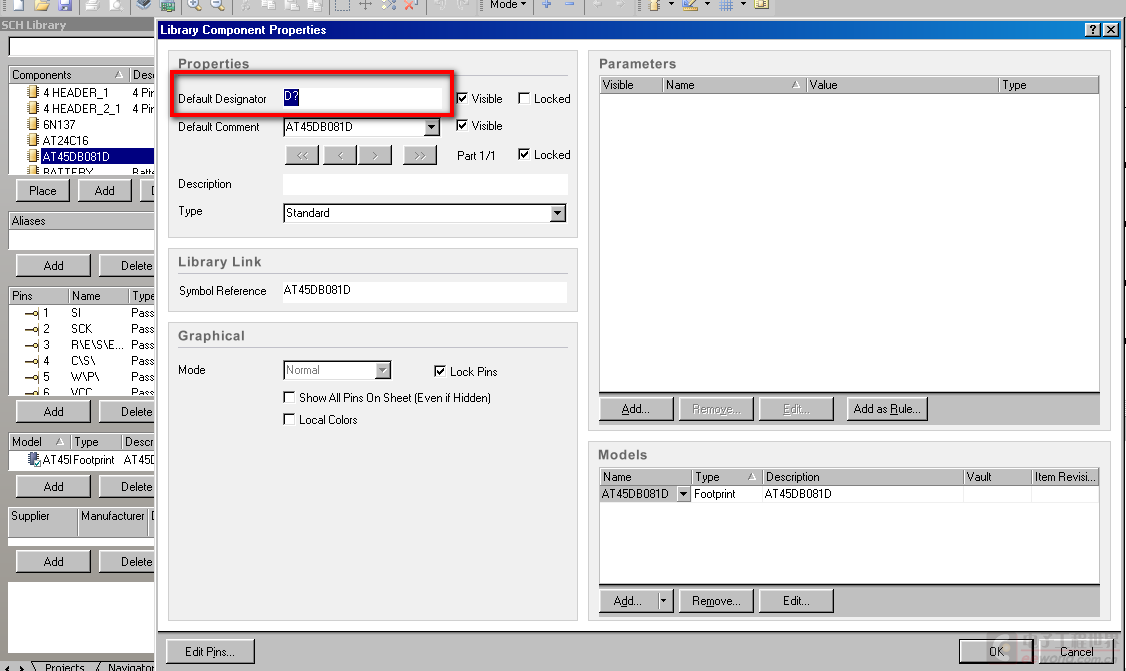Click pin 2 SCK symbol icon
Screen dimensions: 1126x671
(x=32, y=329)
